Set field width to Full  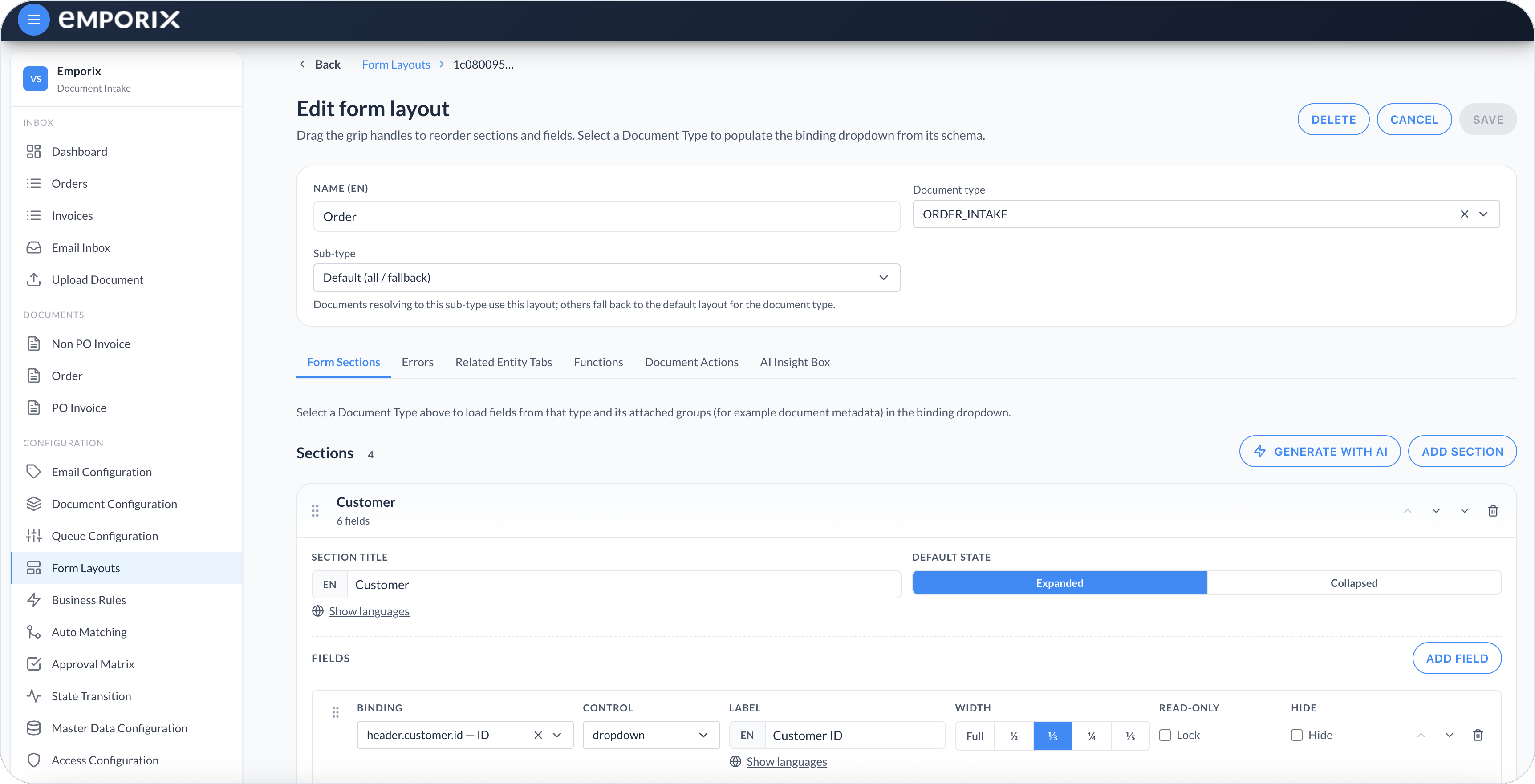click(975, 735)
